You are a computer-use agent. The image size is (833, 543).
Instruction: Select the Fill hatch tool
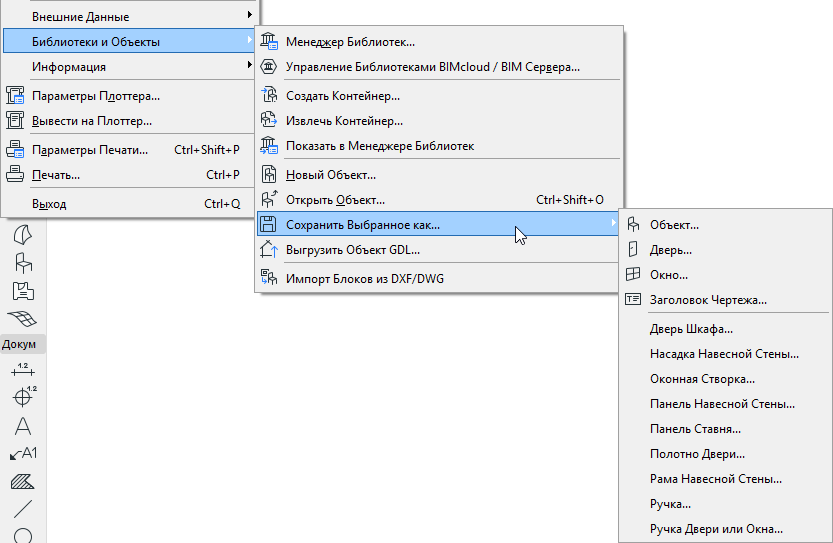[22, 481]
